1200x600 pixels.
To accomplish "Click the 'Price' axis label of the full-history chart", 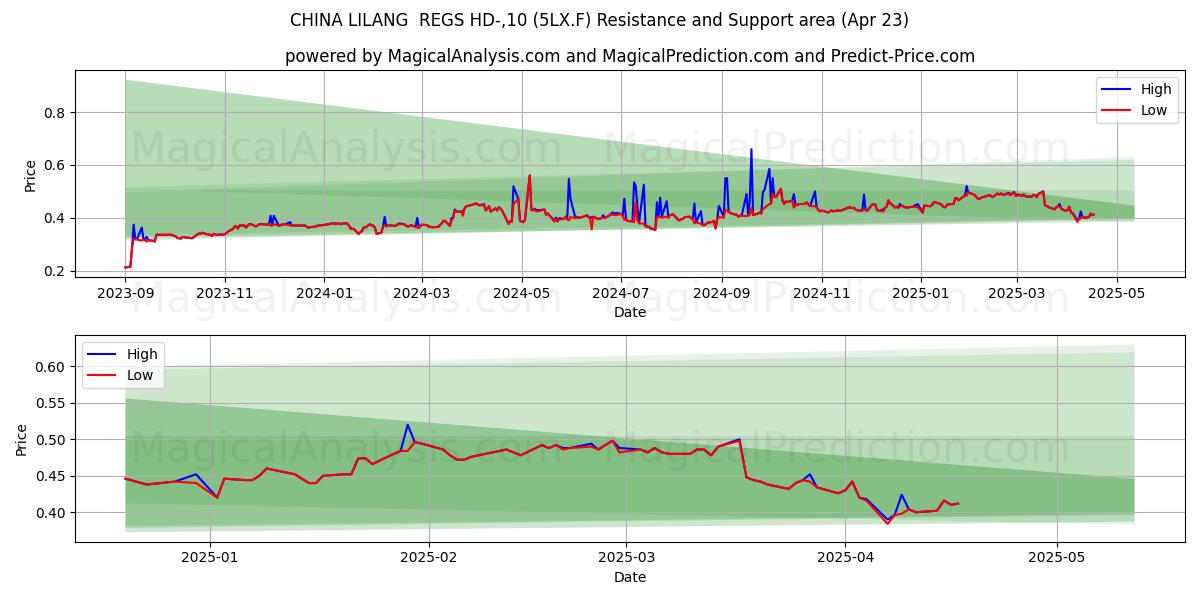I will 30,176.
